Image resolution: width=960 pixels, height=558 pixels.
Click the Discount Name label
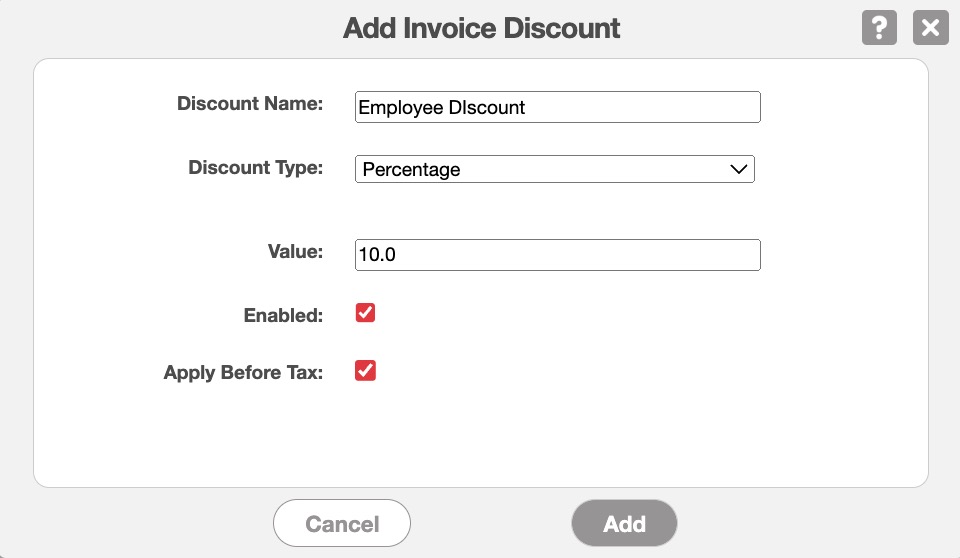250,104
